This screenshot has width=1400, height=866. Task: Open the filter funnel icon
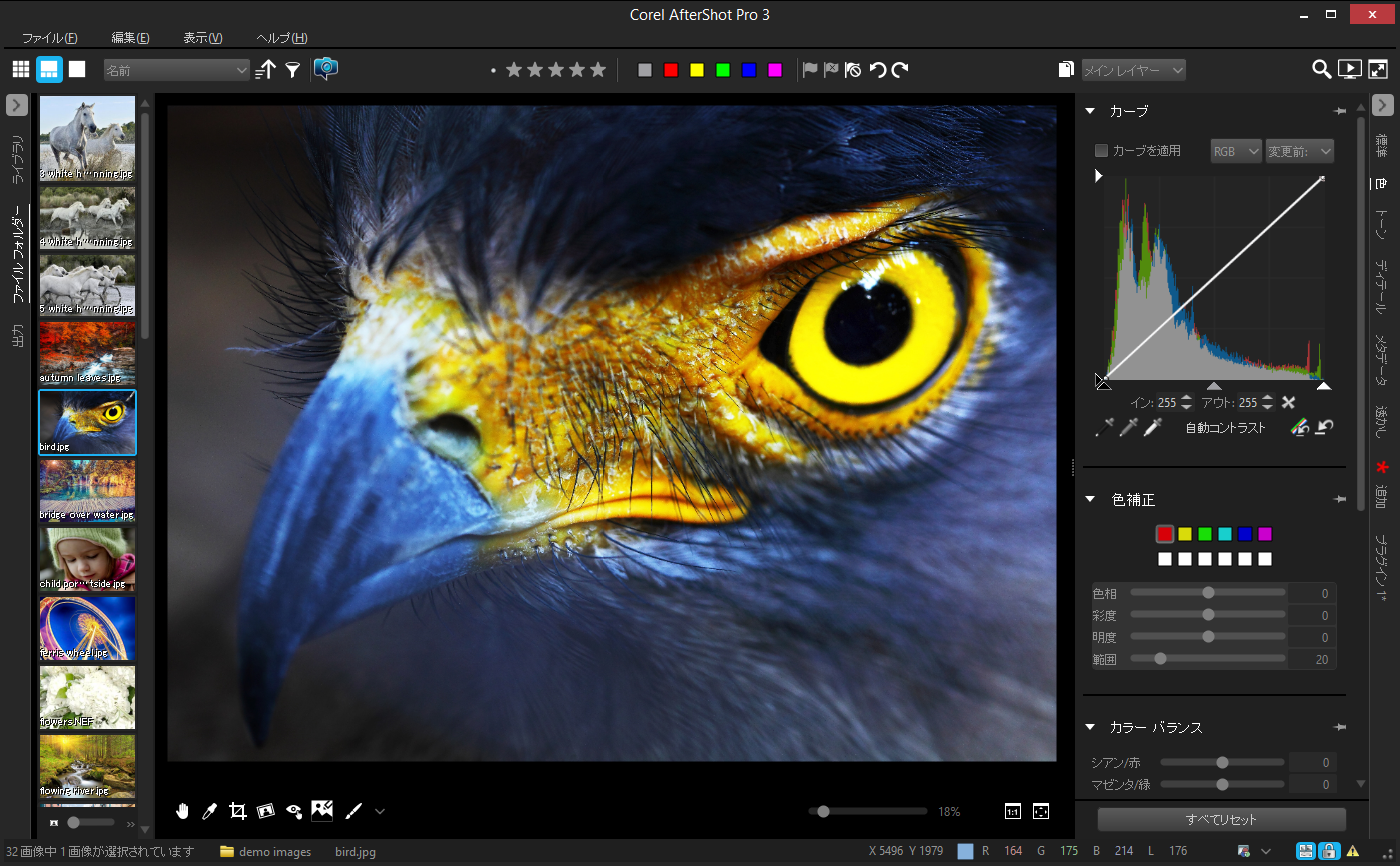[292, 69]
